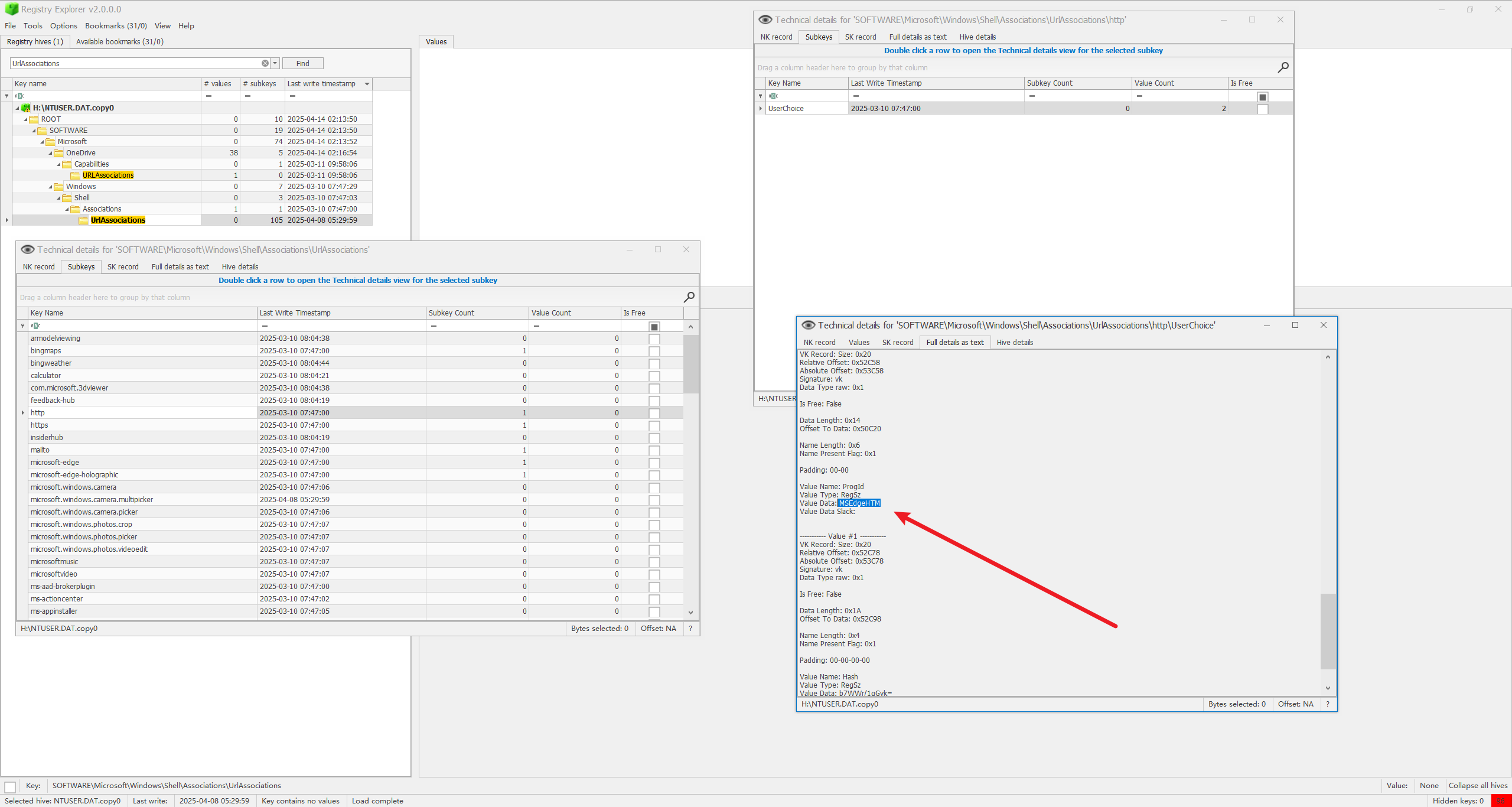Click the URLAssociations folder icon under Capabilities

click(x=76, y=175)
